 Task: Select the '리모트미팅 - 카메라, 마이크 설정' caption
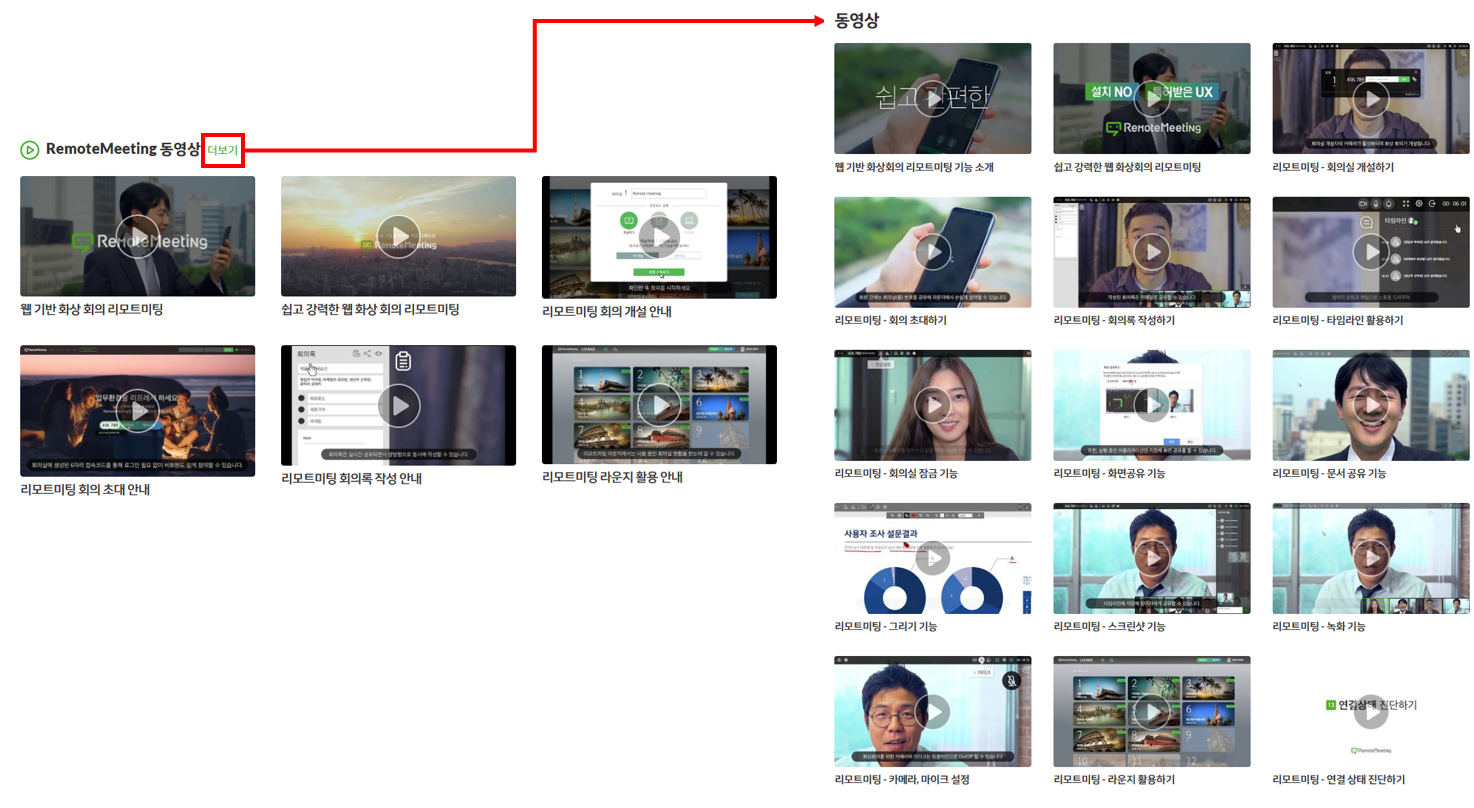click(902, 779)
